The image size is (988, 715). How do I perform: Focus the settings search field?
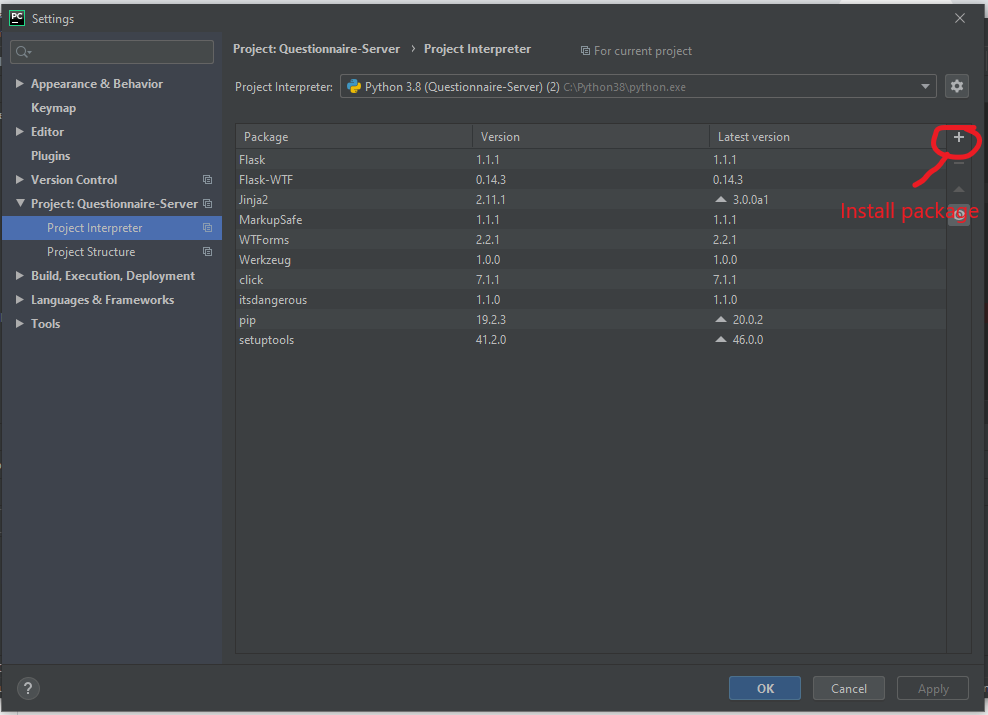[112, 52]
